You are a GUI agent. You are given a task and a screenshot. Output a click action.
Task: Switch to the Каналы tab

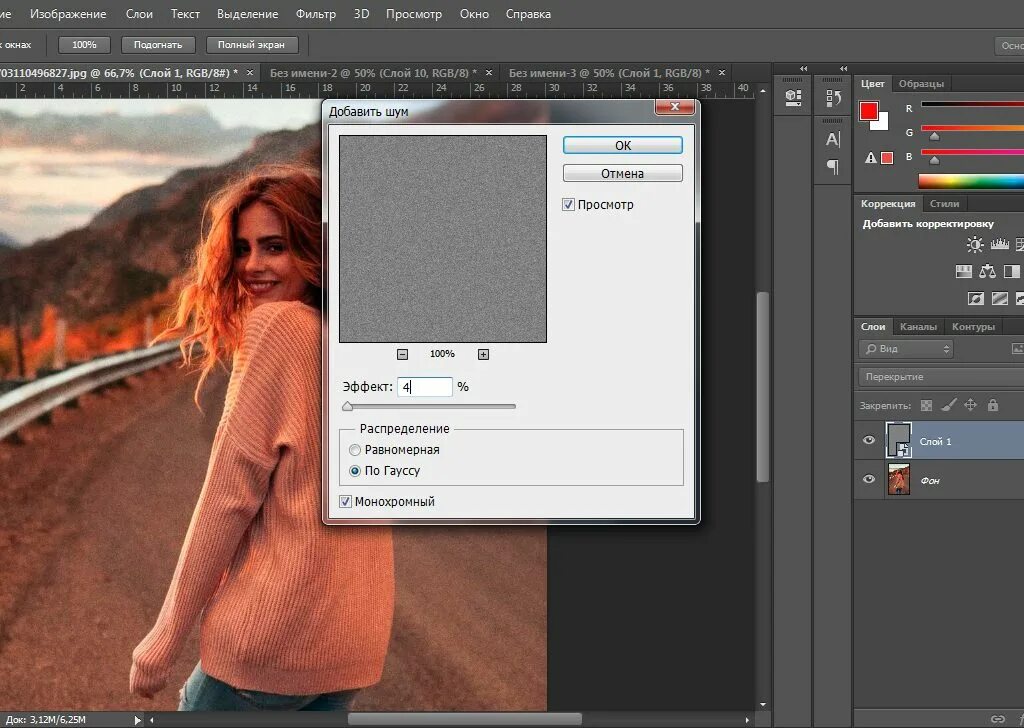click(x=918, y=327)
